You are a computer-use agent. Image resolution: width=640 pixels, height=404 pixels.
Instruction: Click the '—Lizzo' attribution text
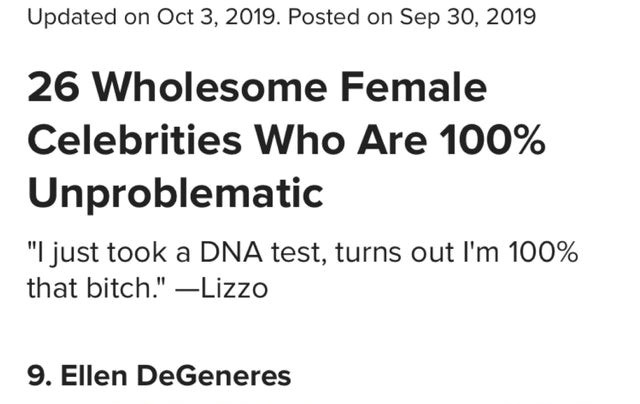222,288
